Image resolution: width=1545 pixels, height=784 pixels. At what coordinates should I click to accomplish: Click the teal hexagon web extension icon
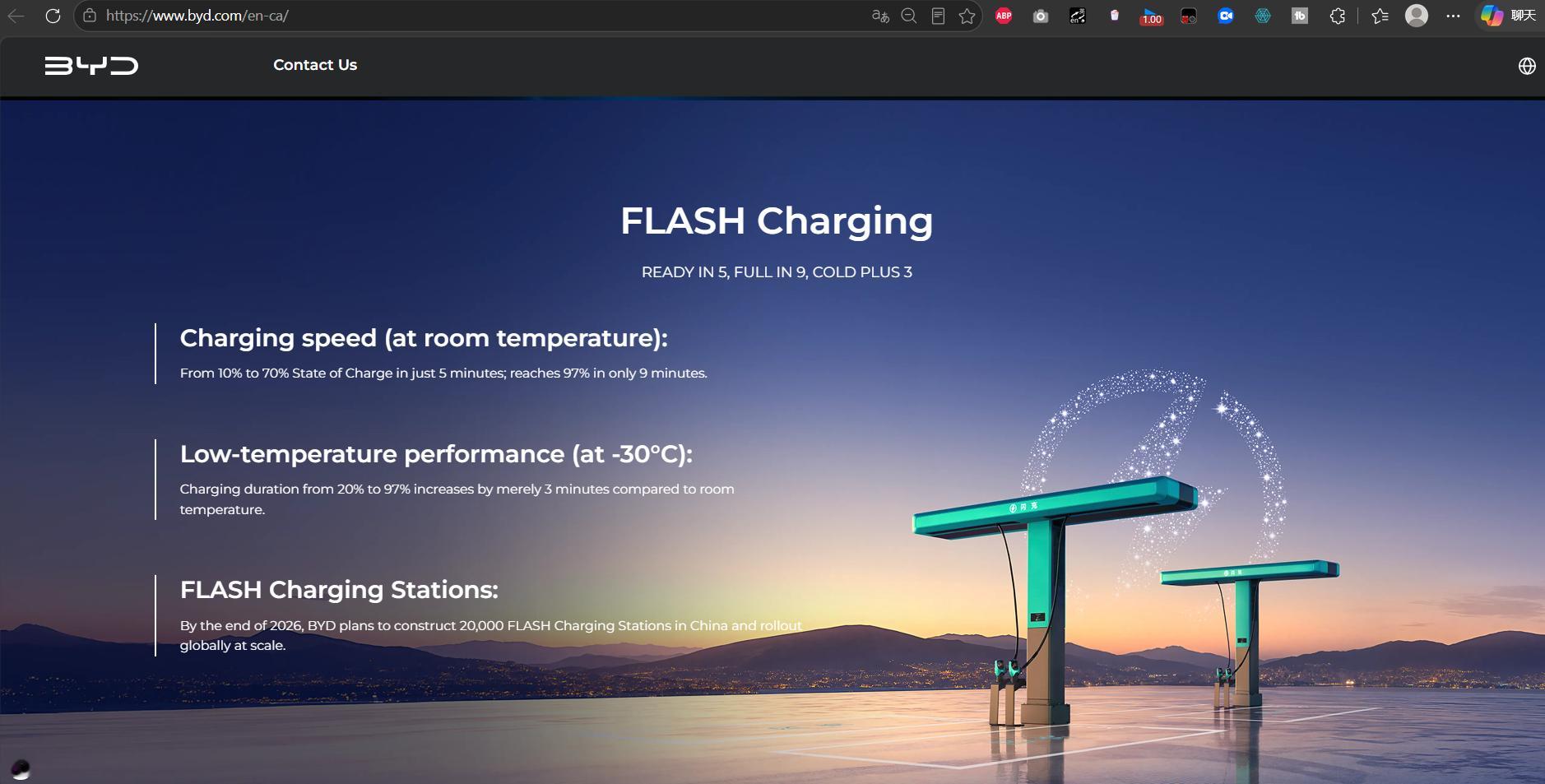point(1263,16)
